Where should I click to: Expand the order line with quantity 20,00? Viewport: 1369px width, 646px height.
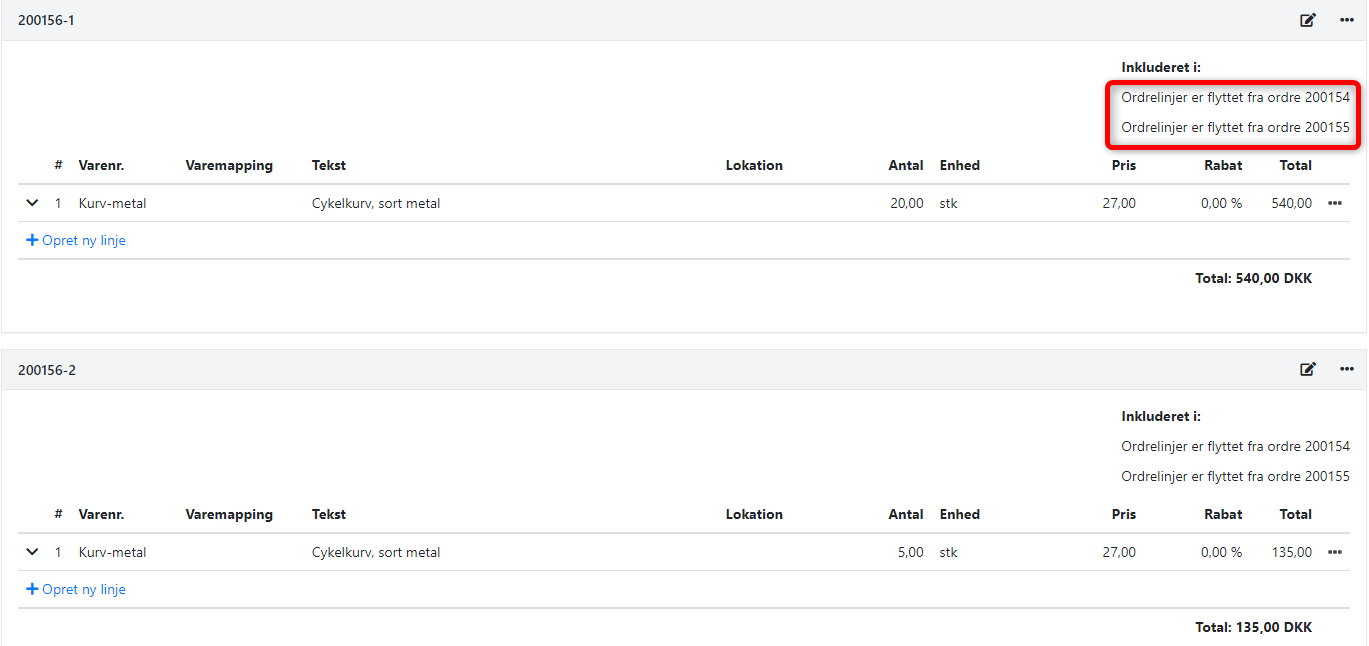click(32, 203)
